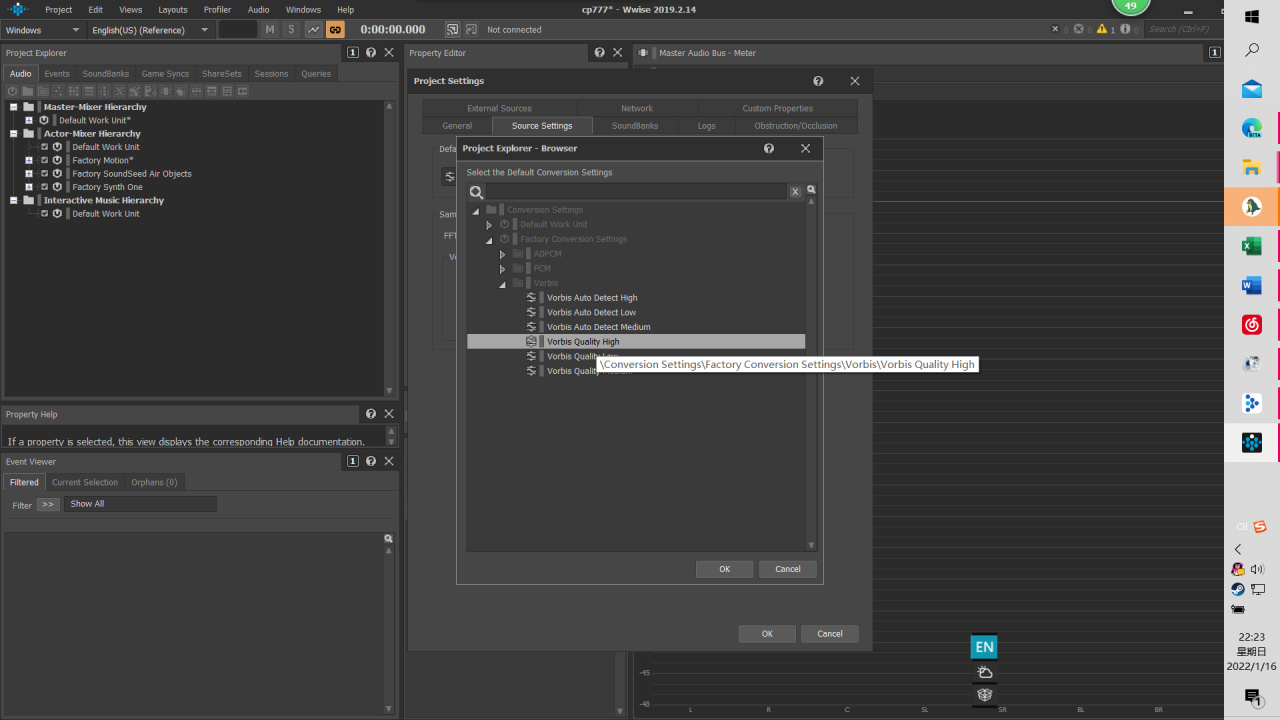This screenshot has width=1280, height=720.
Task: Click the Wwise logo in the menu bar
Action: [18, 9]
